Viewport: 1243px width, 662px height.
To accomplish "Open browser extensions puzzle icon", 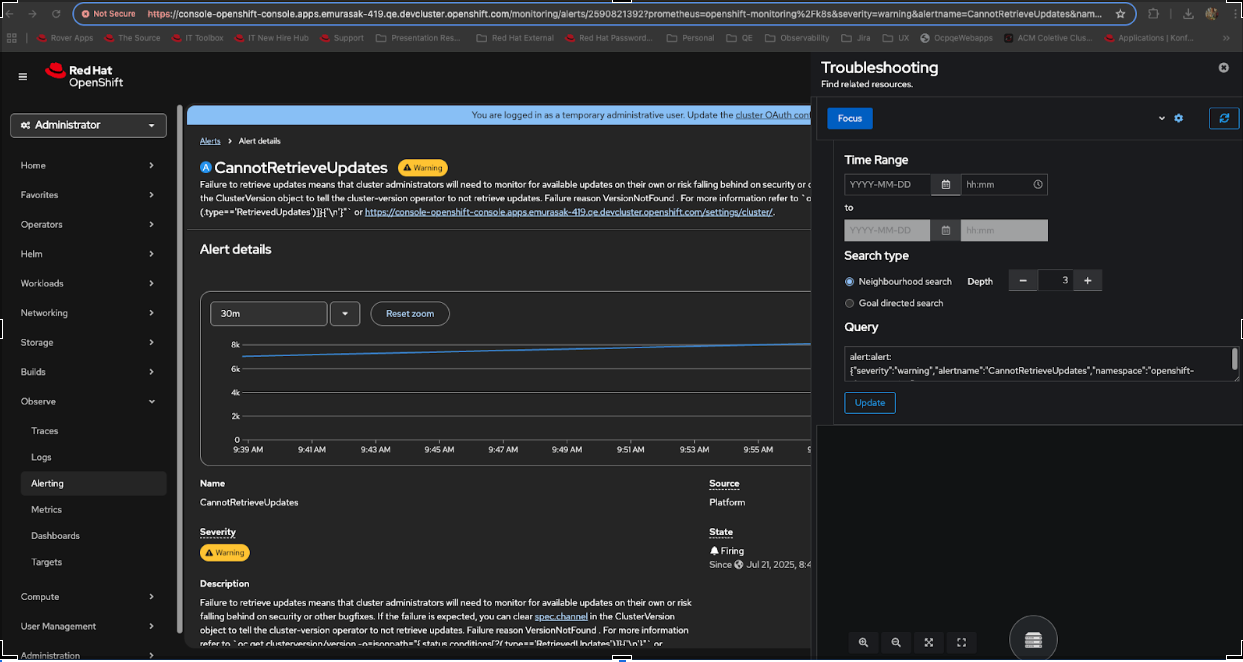I will tap(1154, 14).
